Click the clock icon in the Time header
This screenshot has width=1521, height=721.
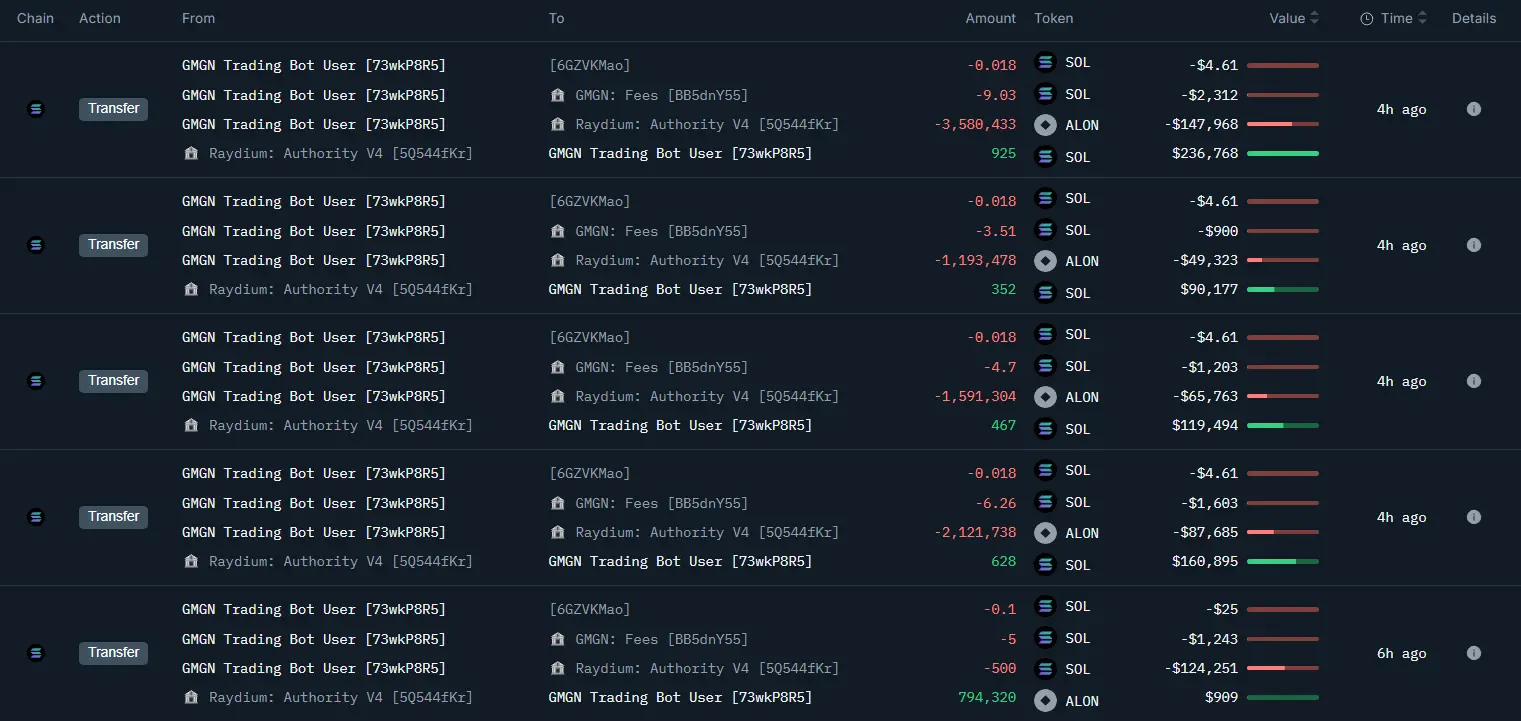tap(1367, 19)
